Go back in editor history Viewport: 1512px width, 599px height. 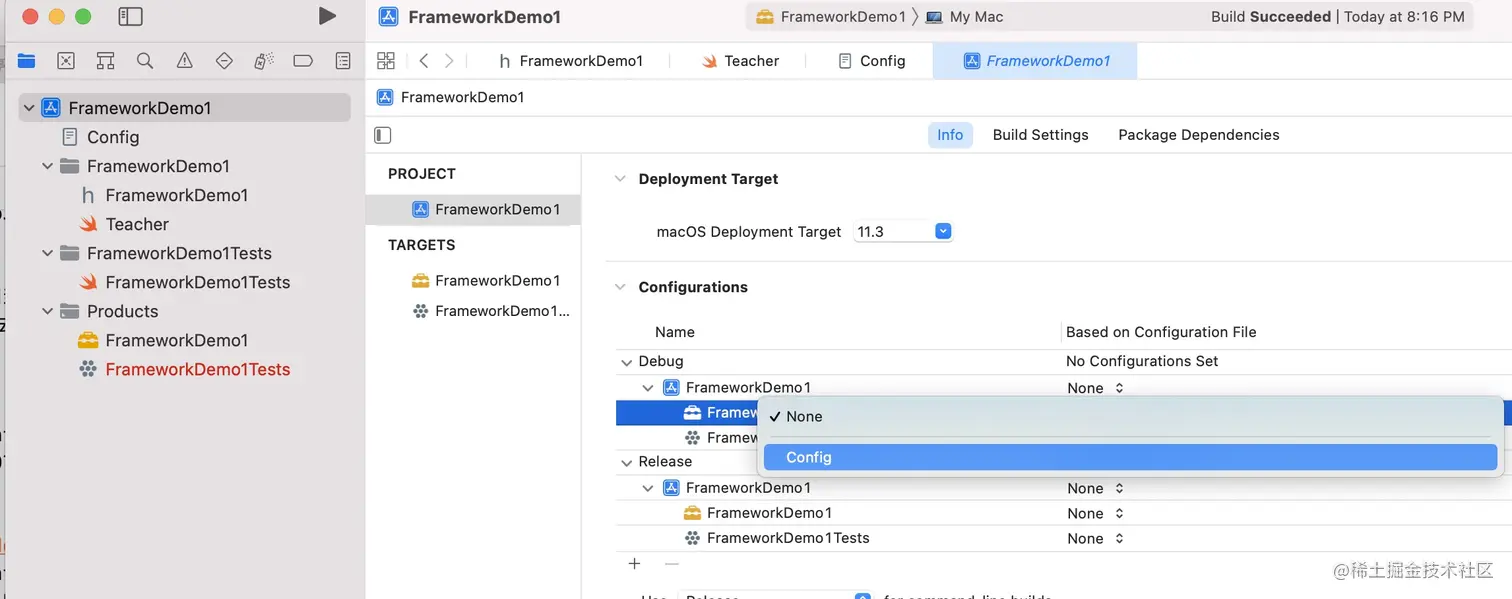coord(424,61)
